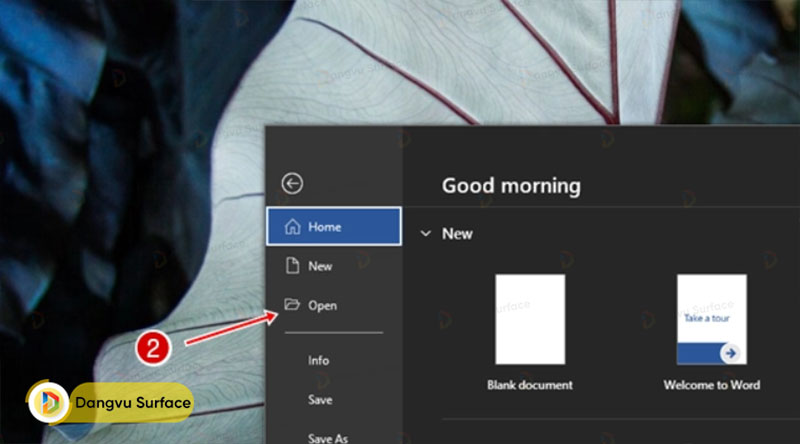800x444 pixels.
Task: Click the New section heading
Action: pos(457,234)
